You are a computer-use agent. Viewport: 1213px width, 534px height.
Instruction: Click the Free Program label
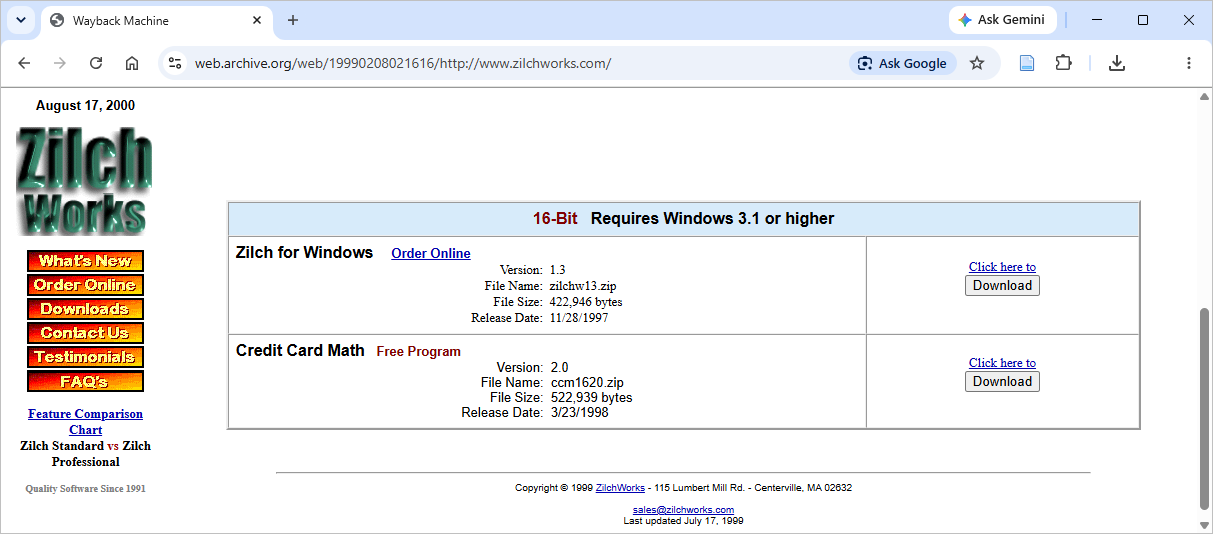(419, 351)
